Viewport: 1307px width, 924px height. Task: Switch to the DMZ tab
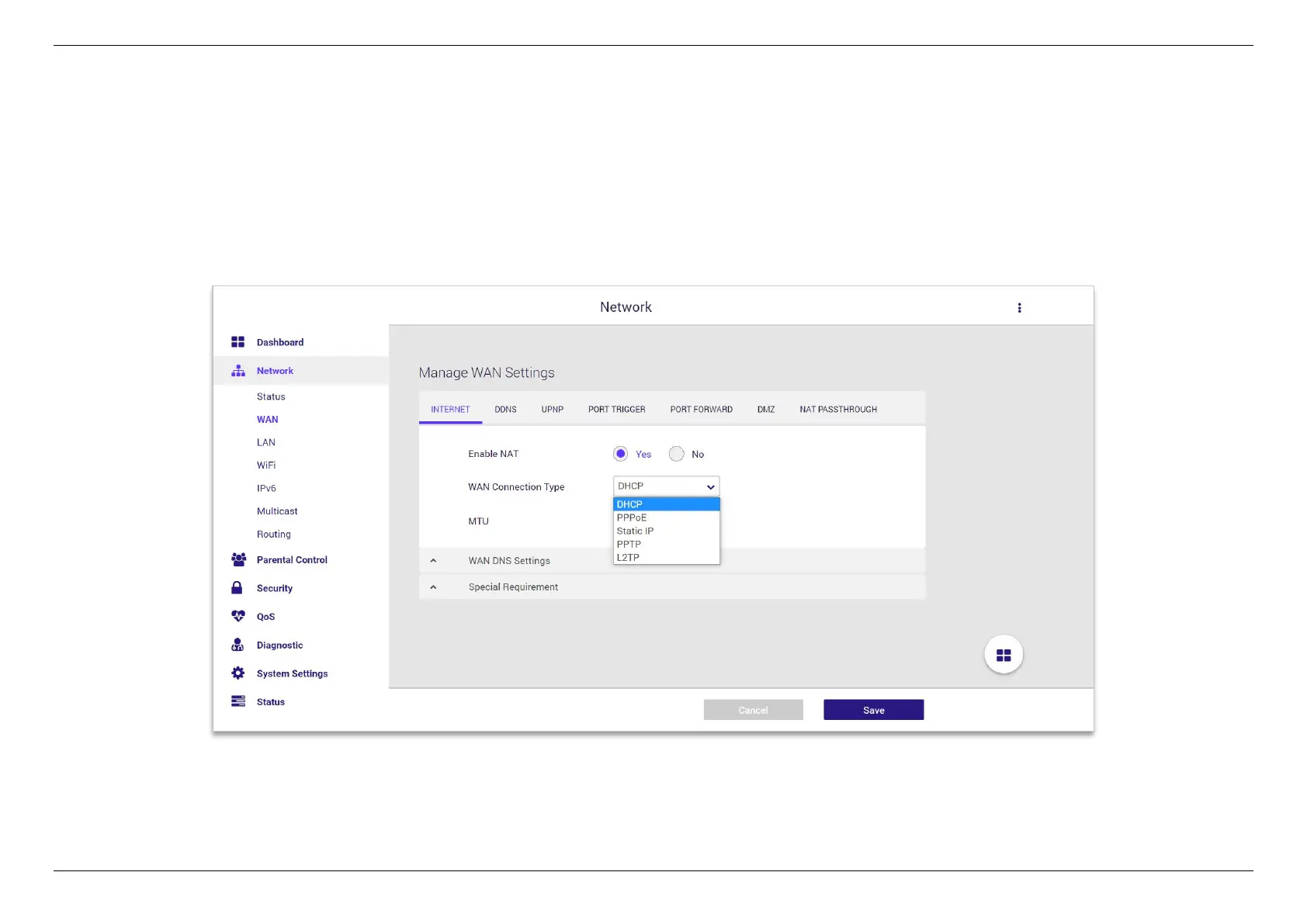pyautogui.click(x=766, y=410)
